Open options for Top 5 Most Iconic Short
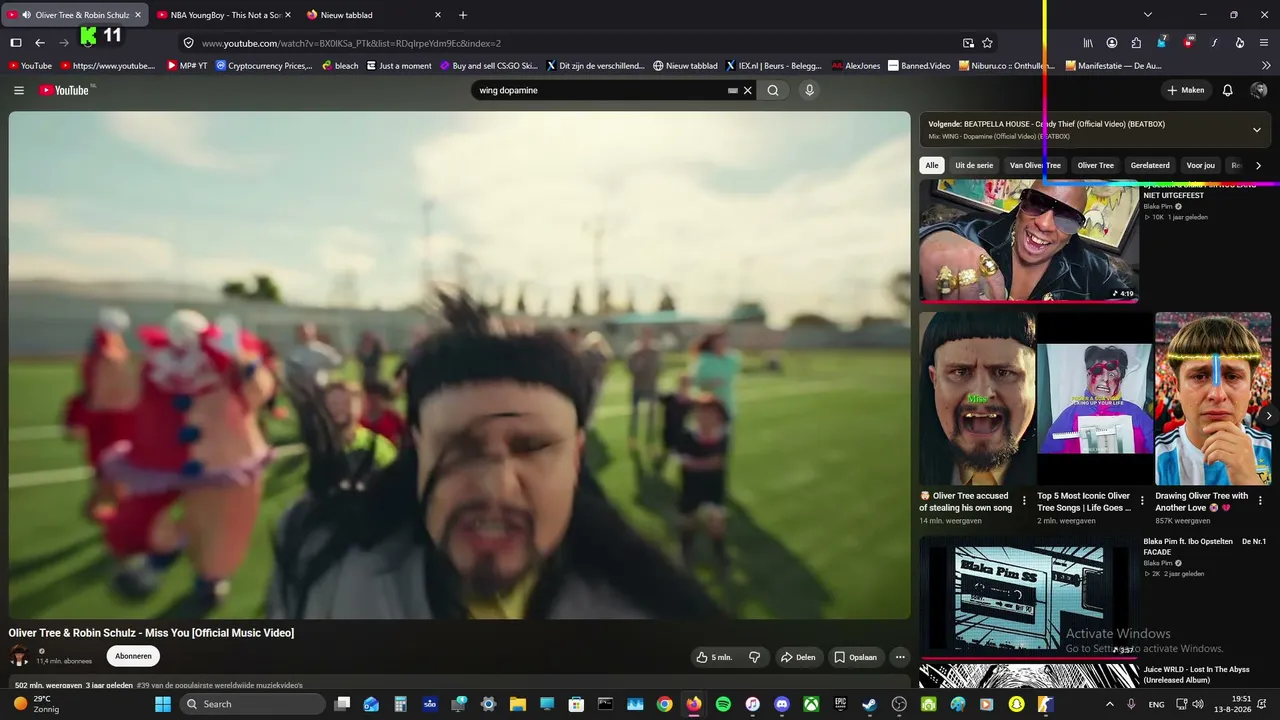This screenshot has height=720, width=1280. pyautogui.click(x=1142, y=501)
